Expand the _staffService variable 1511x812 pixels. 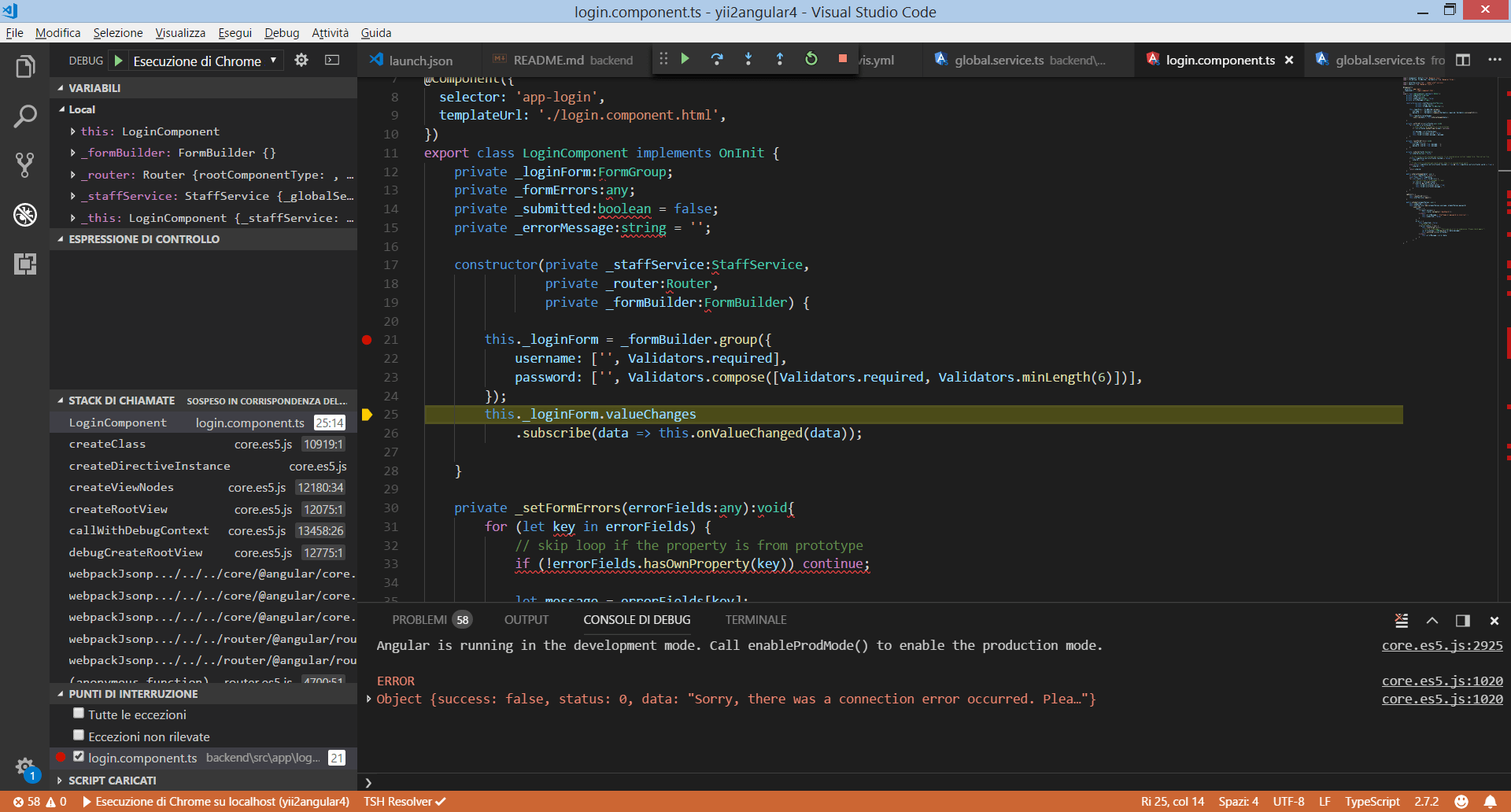[x=73, y=196]
